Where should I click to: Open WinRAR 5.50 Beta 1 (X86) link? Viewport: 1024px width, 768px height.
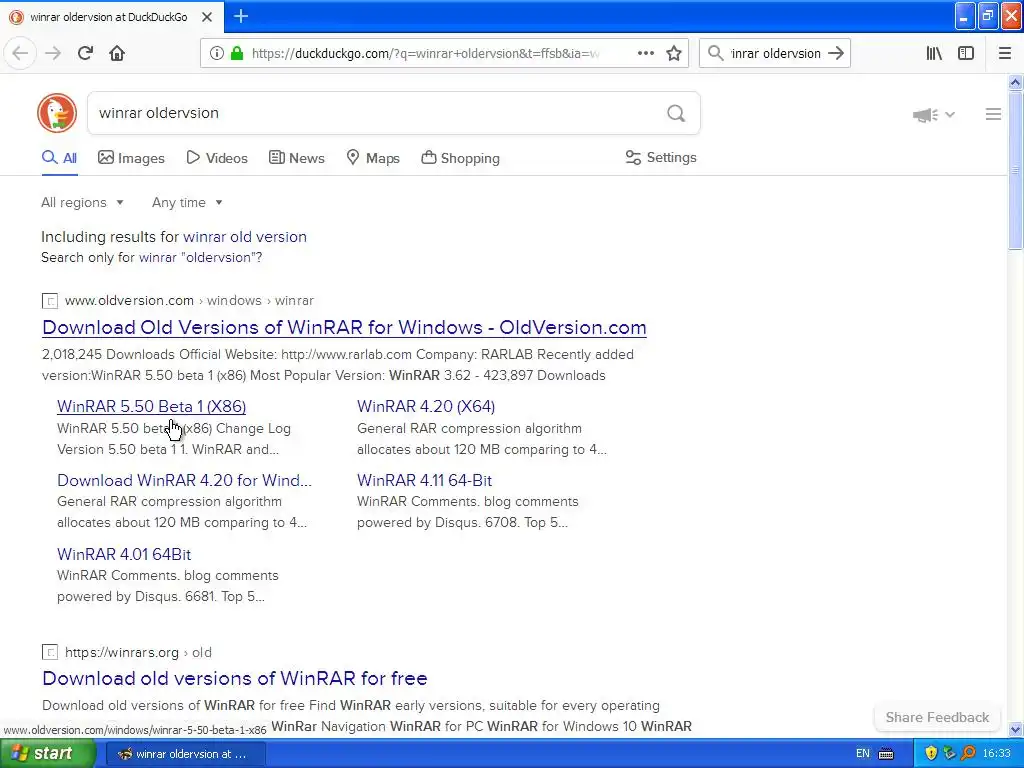(x=152, y=406)
